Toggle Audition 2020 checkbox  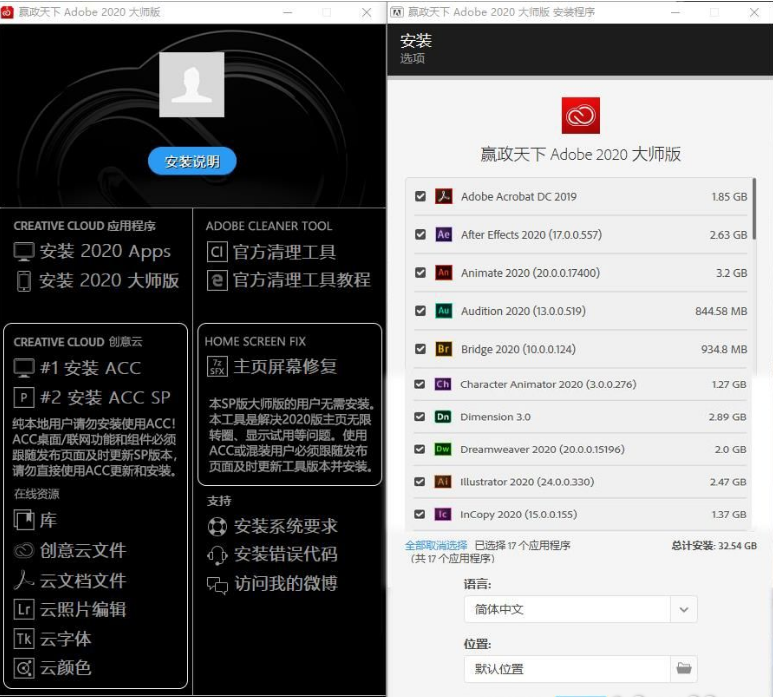pos(421,311)
